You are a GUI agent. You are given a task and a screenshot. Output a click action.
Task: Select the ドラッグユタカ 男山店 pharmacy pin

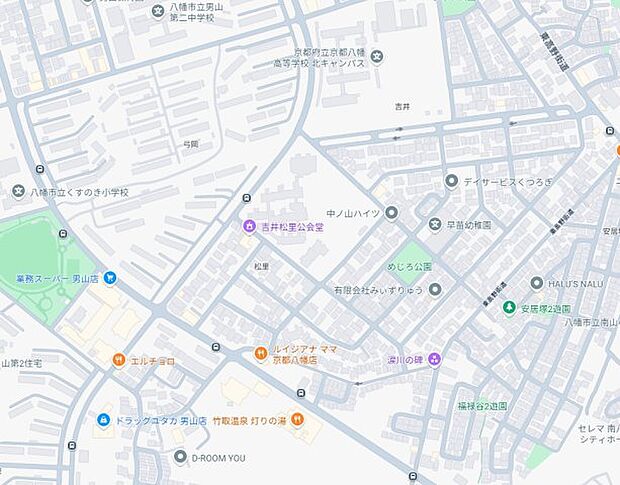coord(103,419)
